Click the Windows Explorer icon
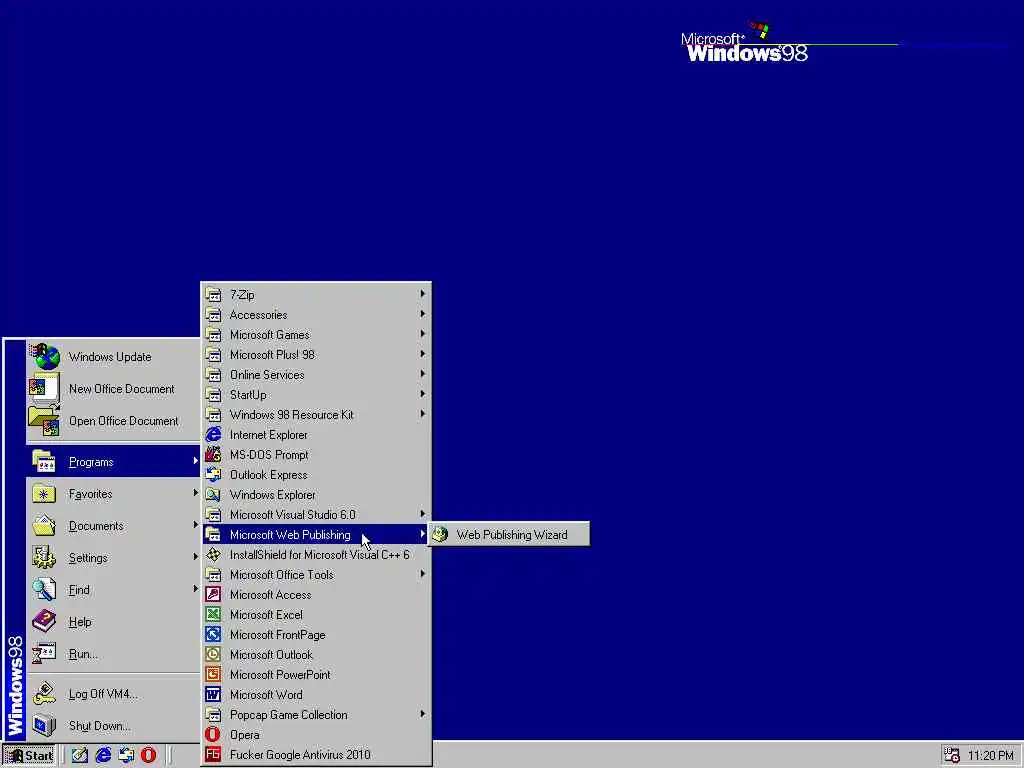The width and height of the screenshot is (1024, 768). coord(214,494)
